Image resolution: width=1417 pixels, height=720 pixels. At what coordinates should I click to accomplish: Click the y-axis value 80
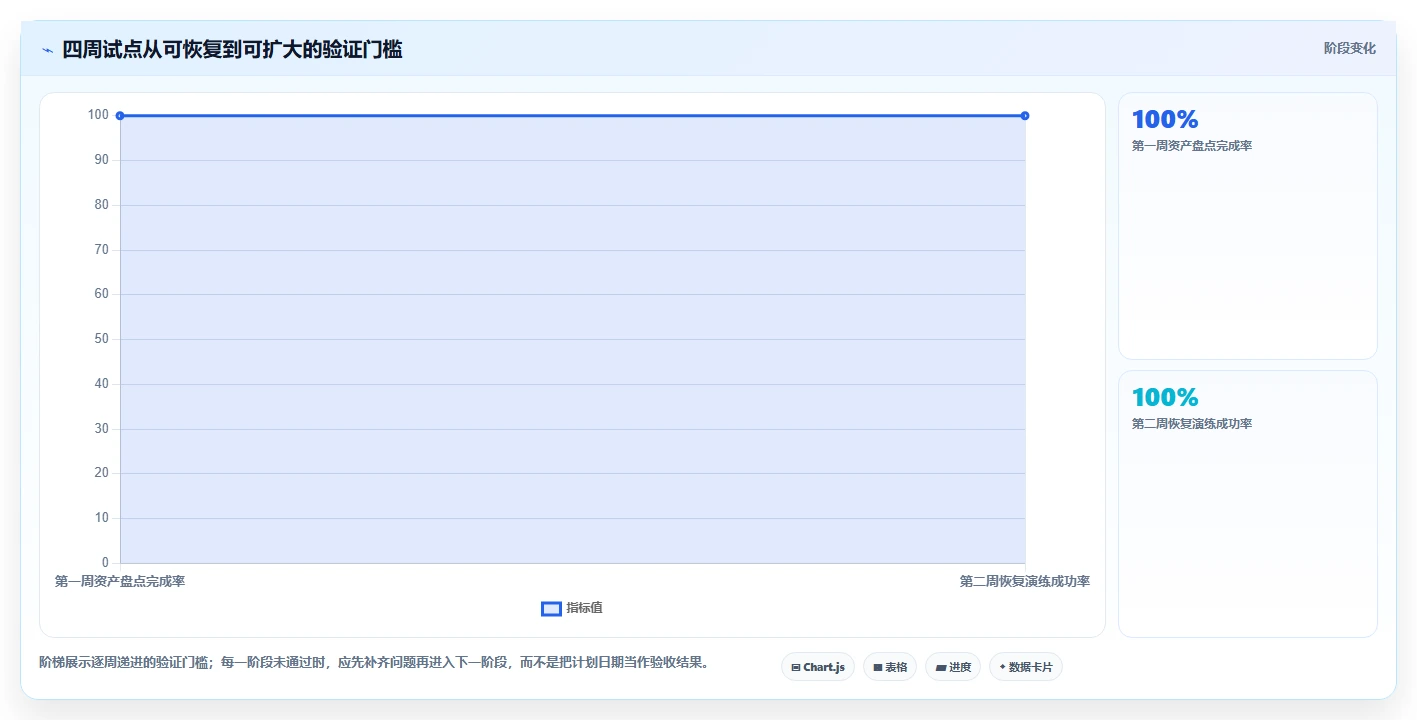click(x=101, y=204)
